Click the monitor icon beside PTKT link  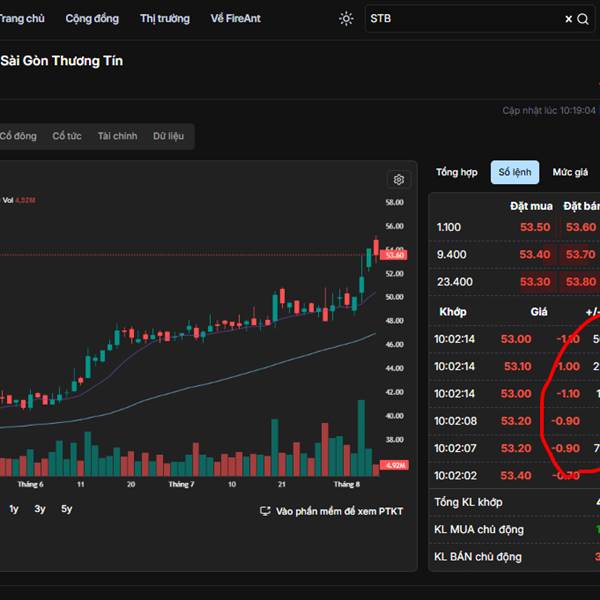[x=265, y=511]
